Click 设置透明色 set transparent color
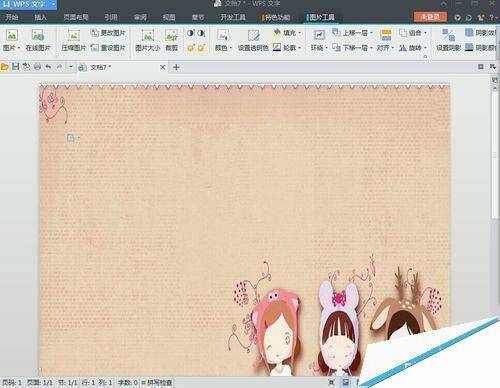The height and width of the screenshot is (388, 500). pos(253,40)
